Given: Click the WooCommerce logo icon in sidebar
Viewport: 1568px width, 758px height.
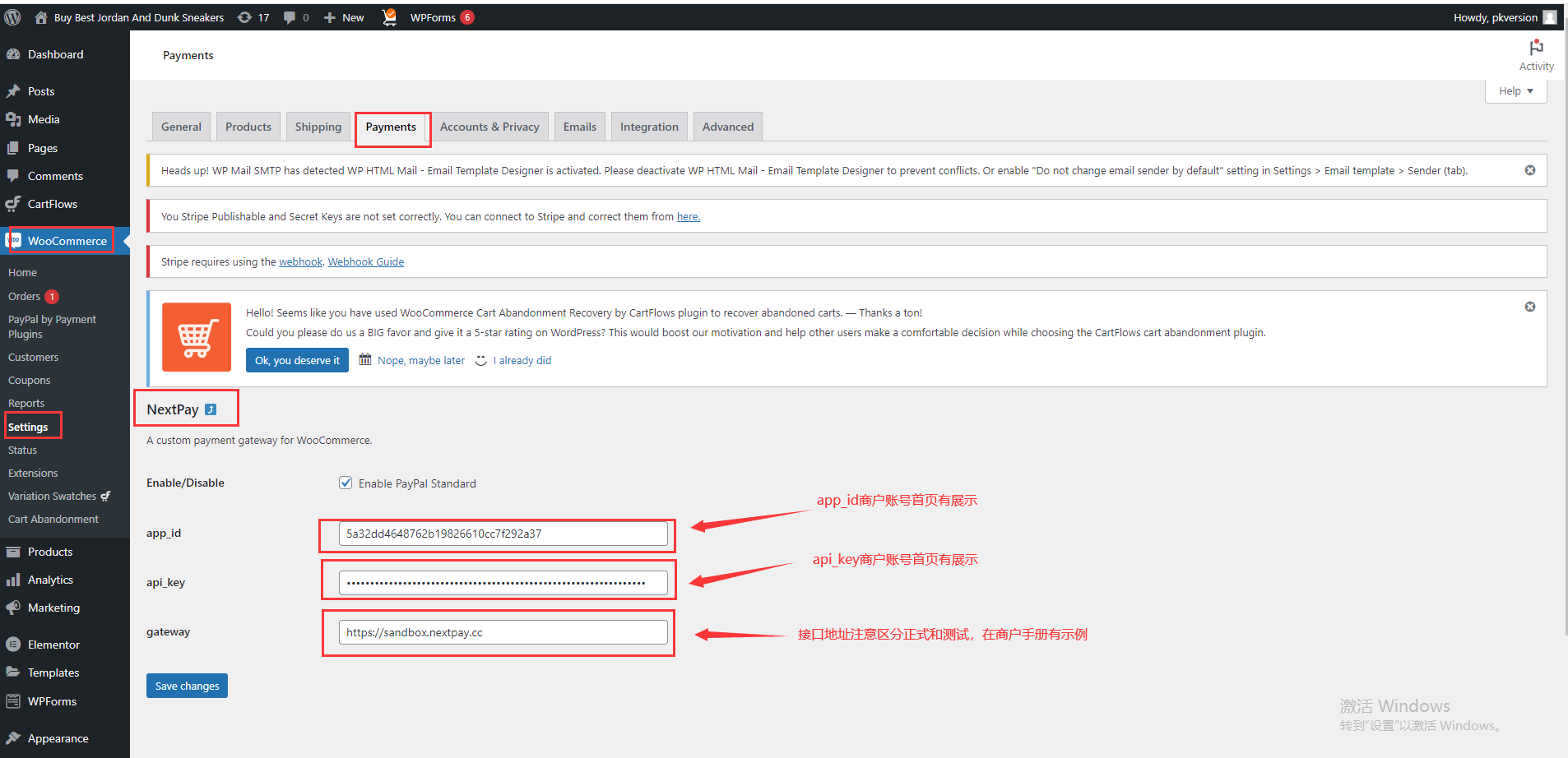Looking at the screenshot, I should coord(14,241).
